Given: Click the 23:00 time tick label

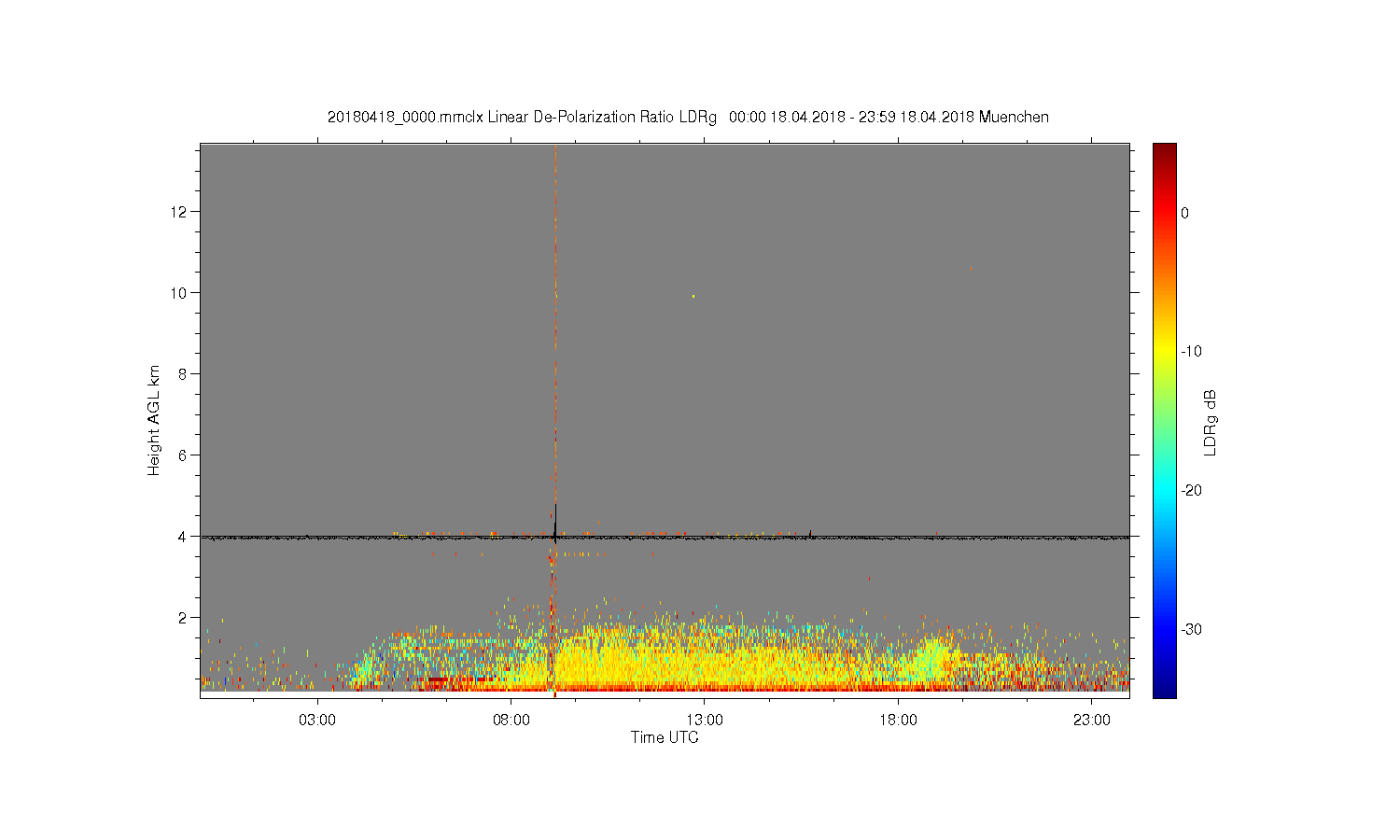Looking at the screenshot, I should 1092,721.
